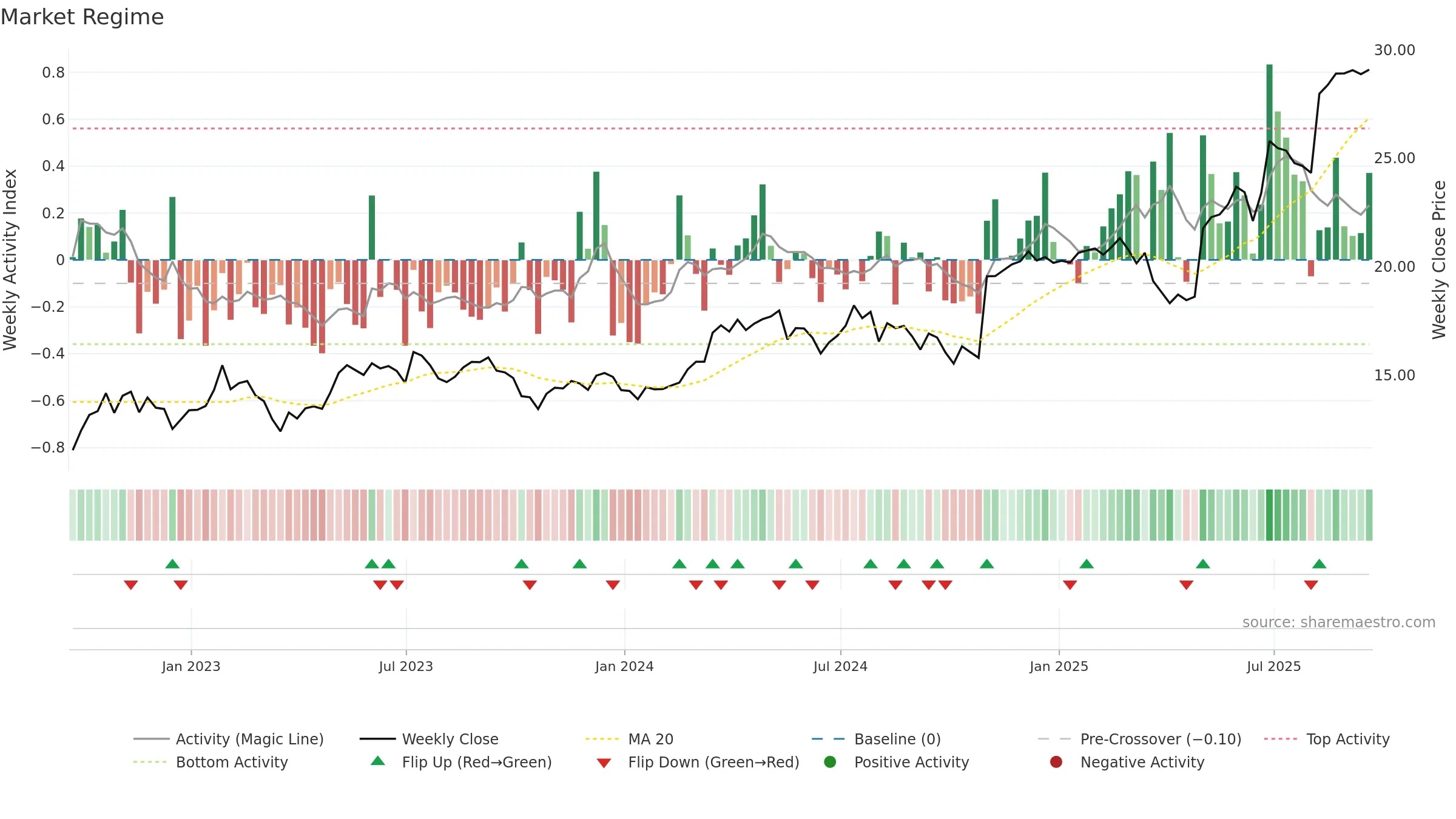Screen dimensions: 1456x819
Task: Click the Jan 2024 x-axis label
Action: click(x=624, y=667)
